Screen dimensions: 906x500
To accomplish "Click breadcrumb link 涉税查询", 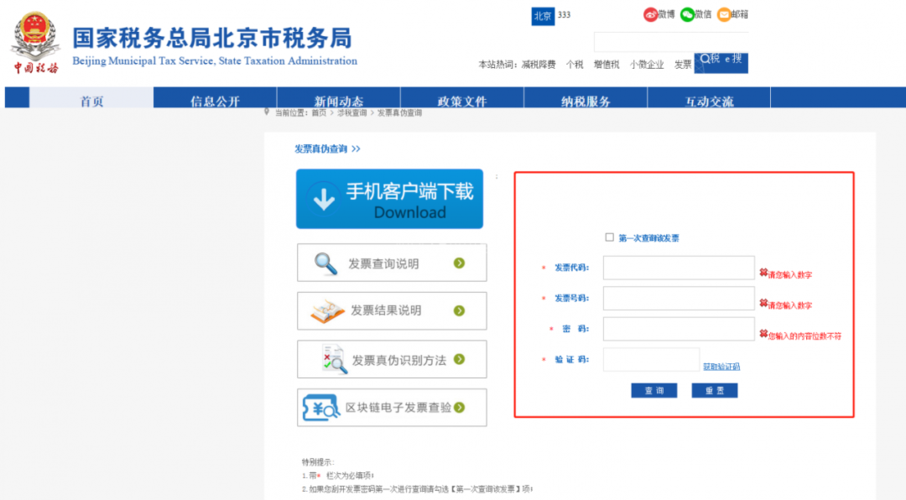I will tap(352, 113).
